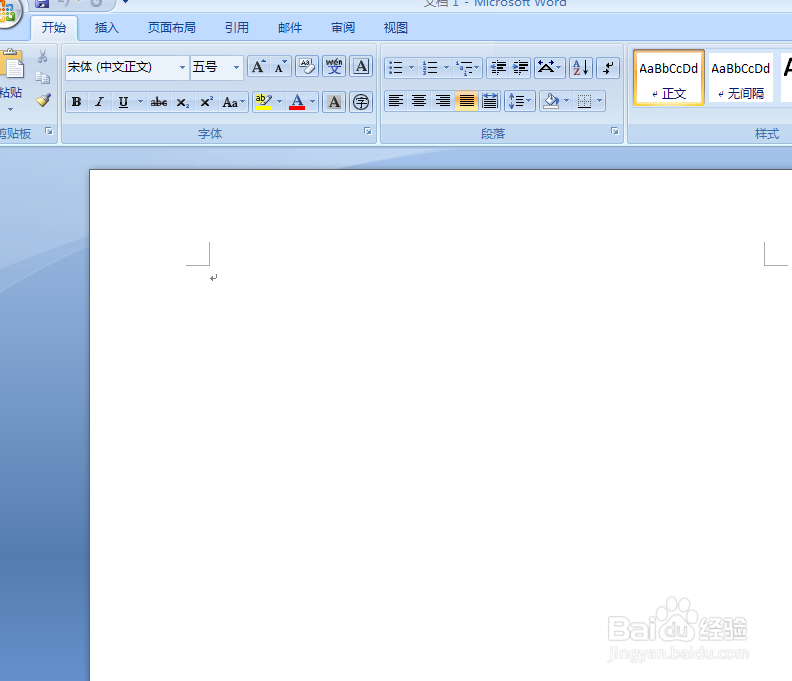Screen dimensions: 792x681
Task: Center align text
Action: coord(419,101)
